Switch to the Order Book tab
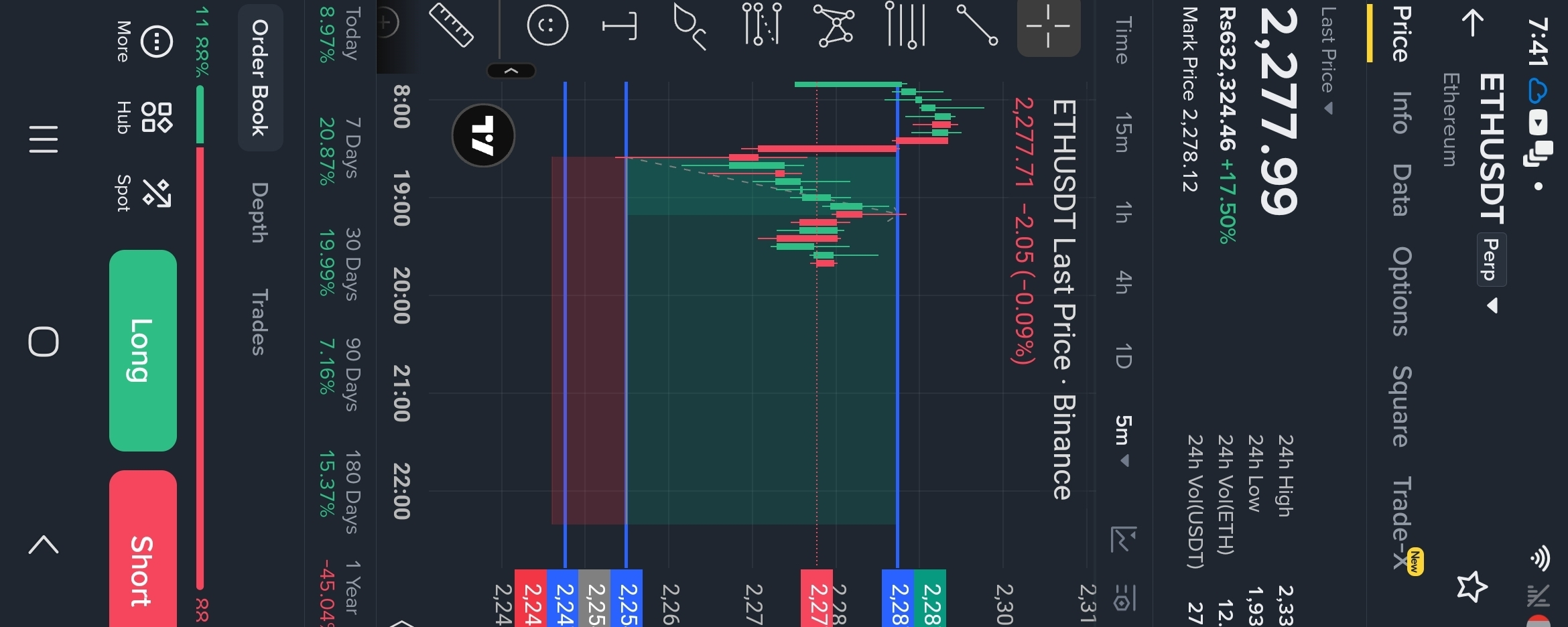 pyautogui.click(x=260, y=78)
